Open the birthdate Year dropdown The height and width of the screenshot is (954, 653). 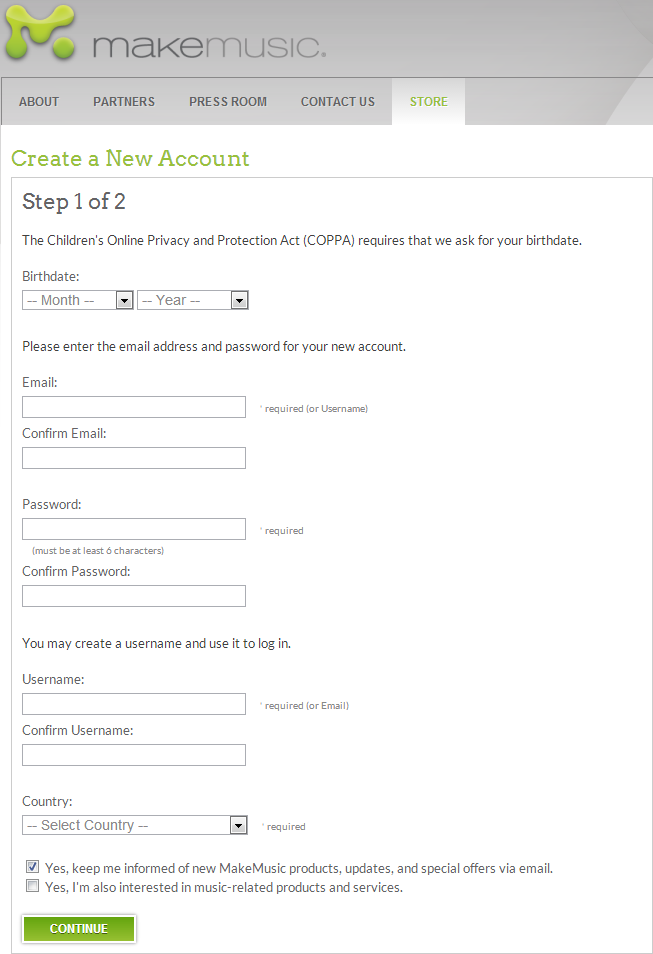(193, 300)
